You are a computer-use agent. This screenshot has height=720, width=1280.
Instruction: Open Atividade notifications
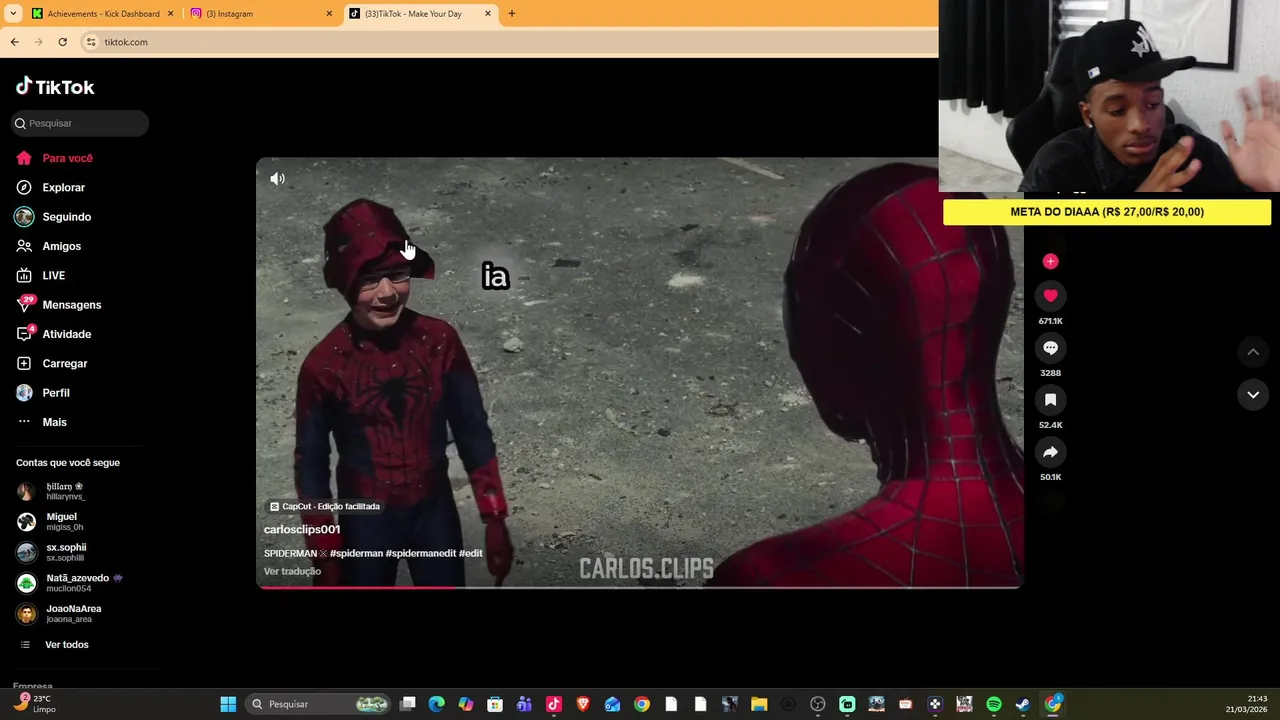tap(54, 334)
